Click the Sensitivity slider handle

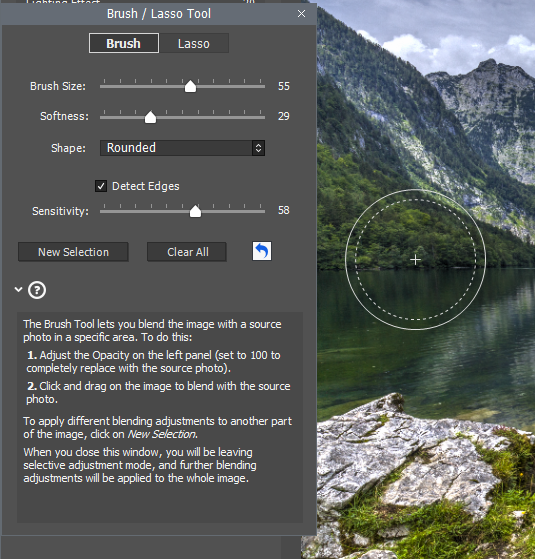pyautogui.click(x=195, y=211)
